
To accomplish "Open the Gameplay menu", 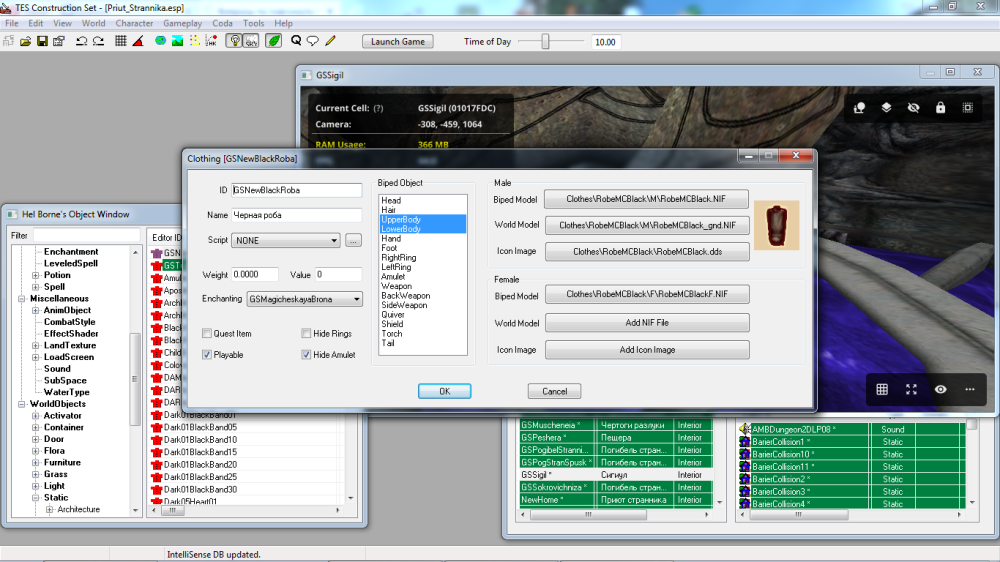I will tap(182, 23).
